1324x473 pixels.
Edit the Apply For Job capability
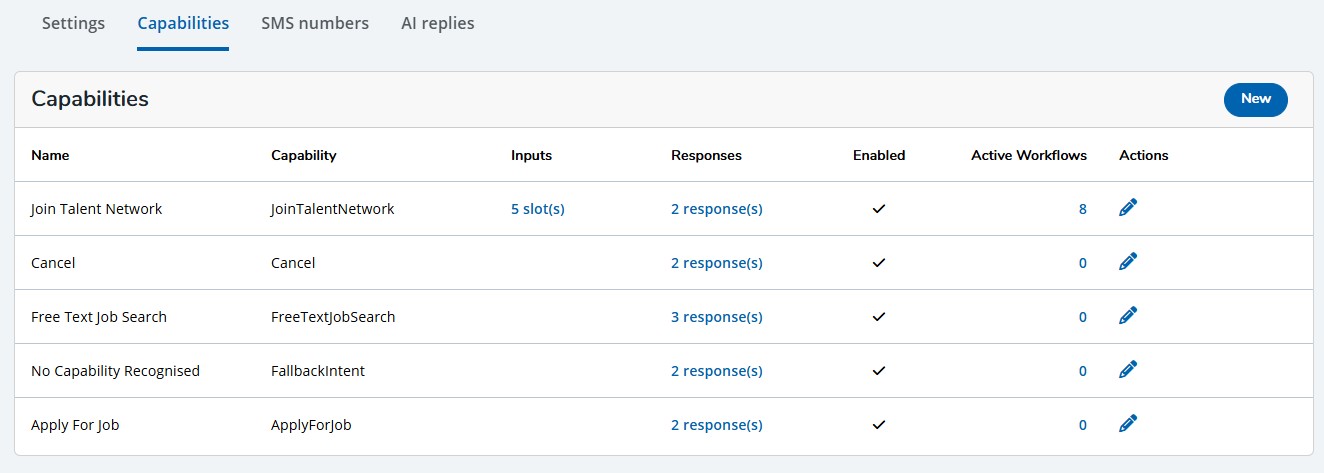(x=1128, y=424)
